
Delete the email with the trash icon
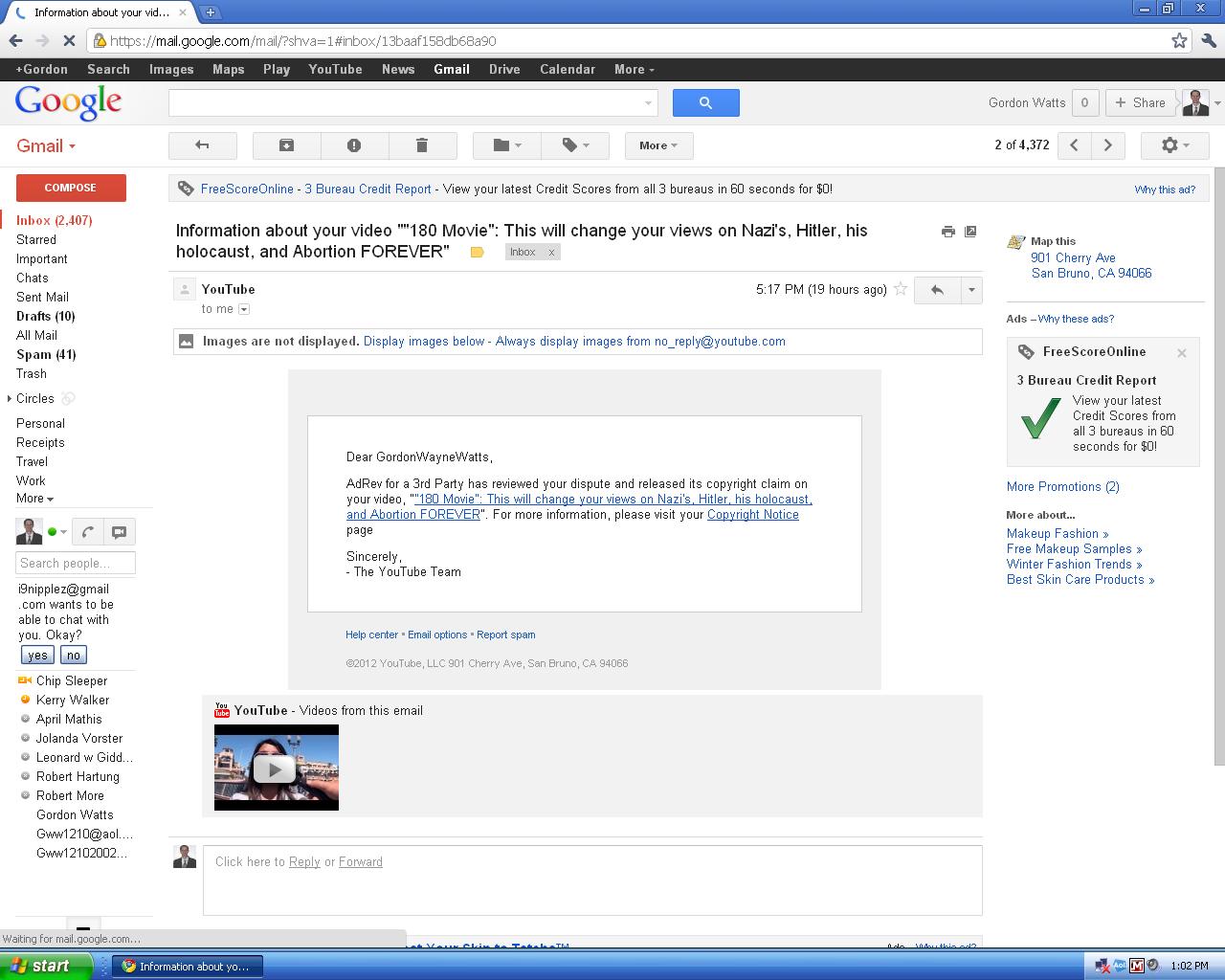pos(422,145)
